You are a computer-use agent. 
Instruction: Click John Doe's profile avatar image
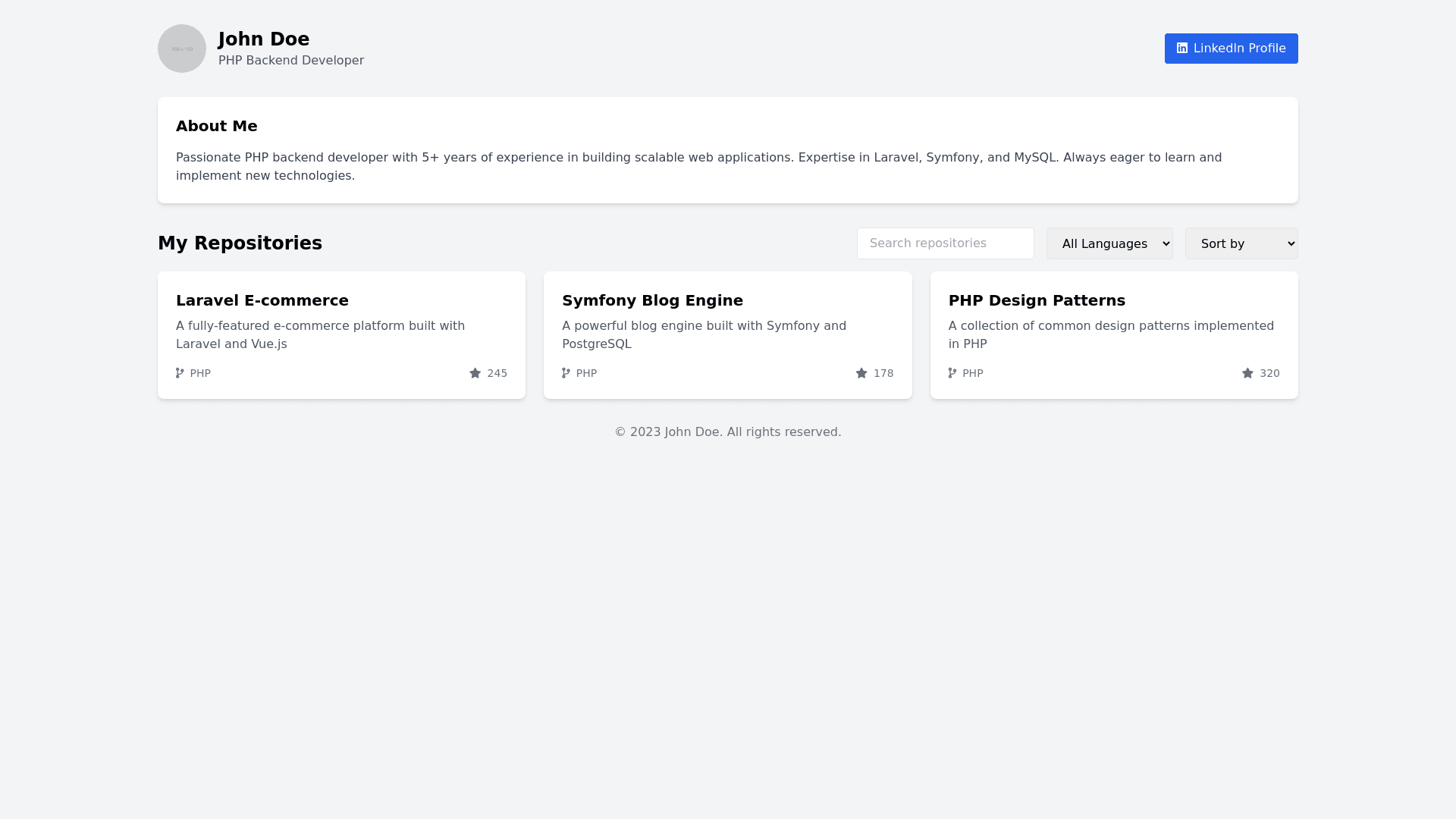(182, 49)
